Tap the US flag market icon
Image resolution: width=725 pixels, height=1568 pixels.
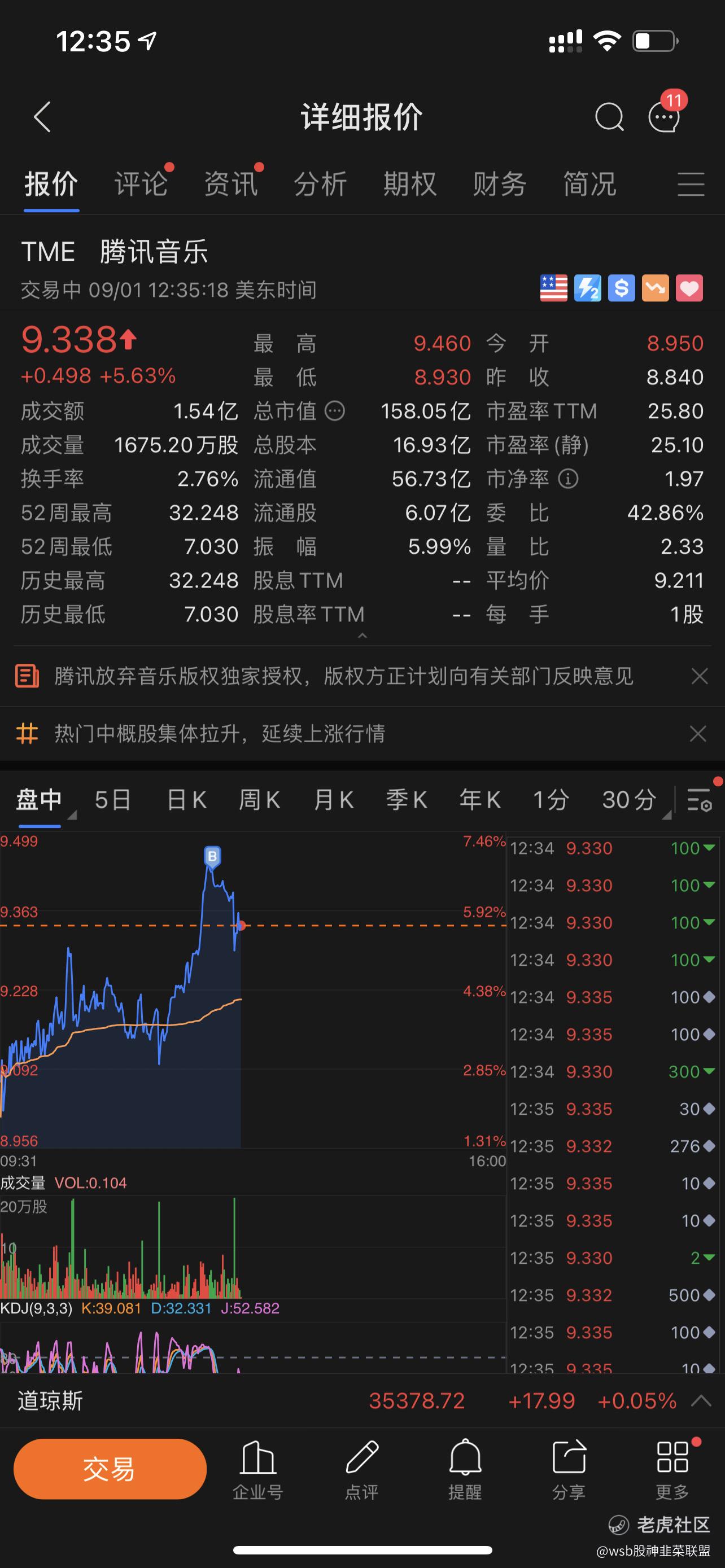pos(553,288)
